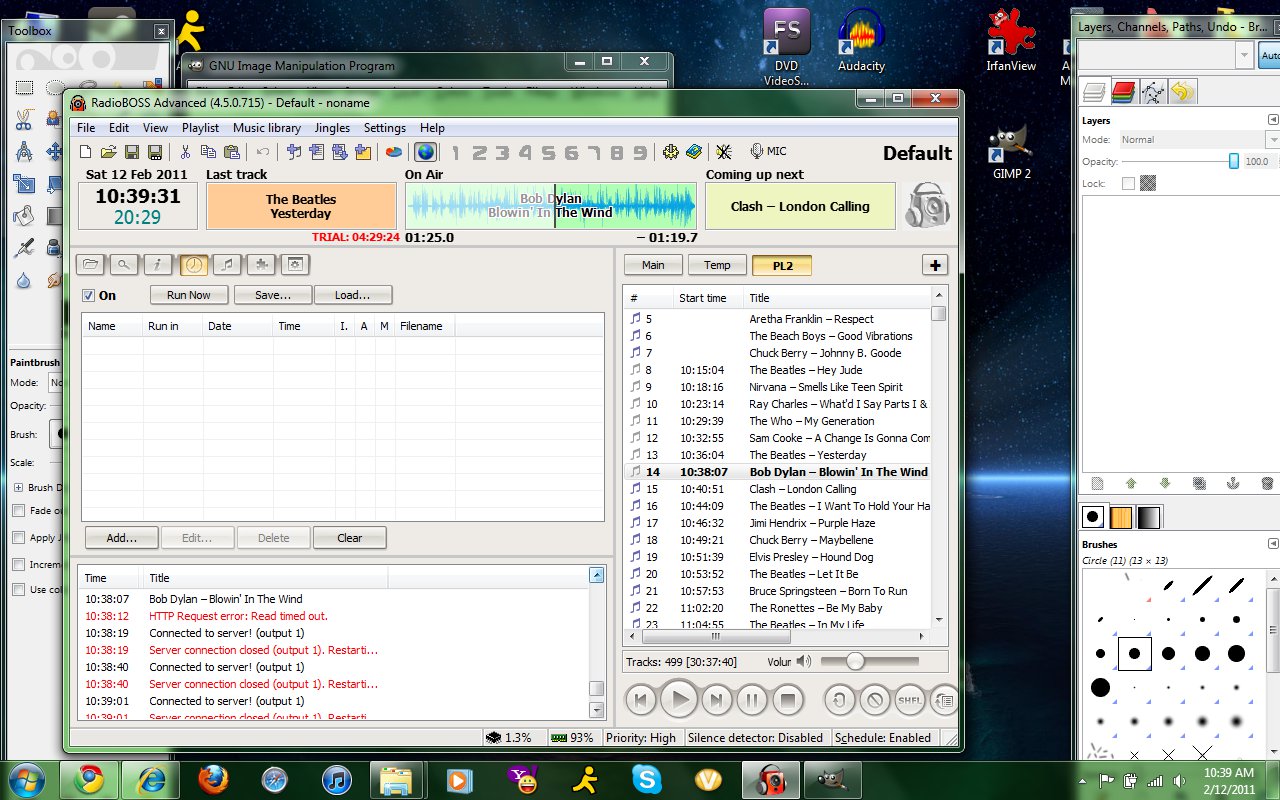Click jingle number 5 button
The image size is (1280, 800).
point(548,152)
